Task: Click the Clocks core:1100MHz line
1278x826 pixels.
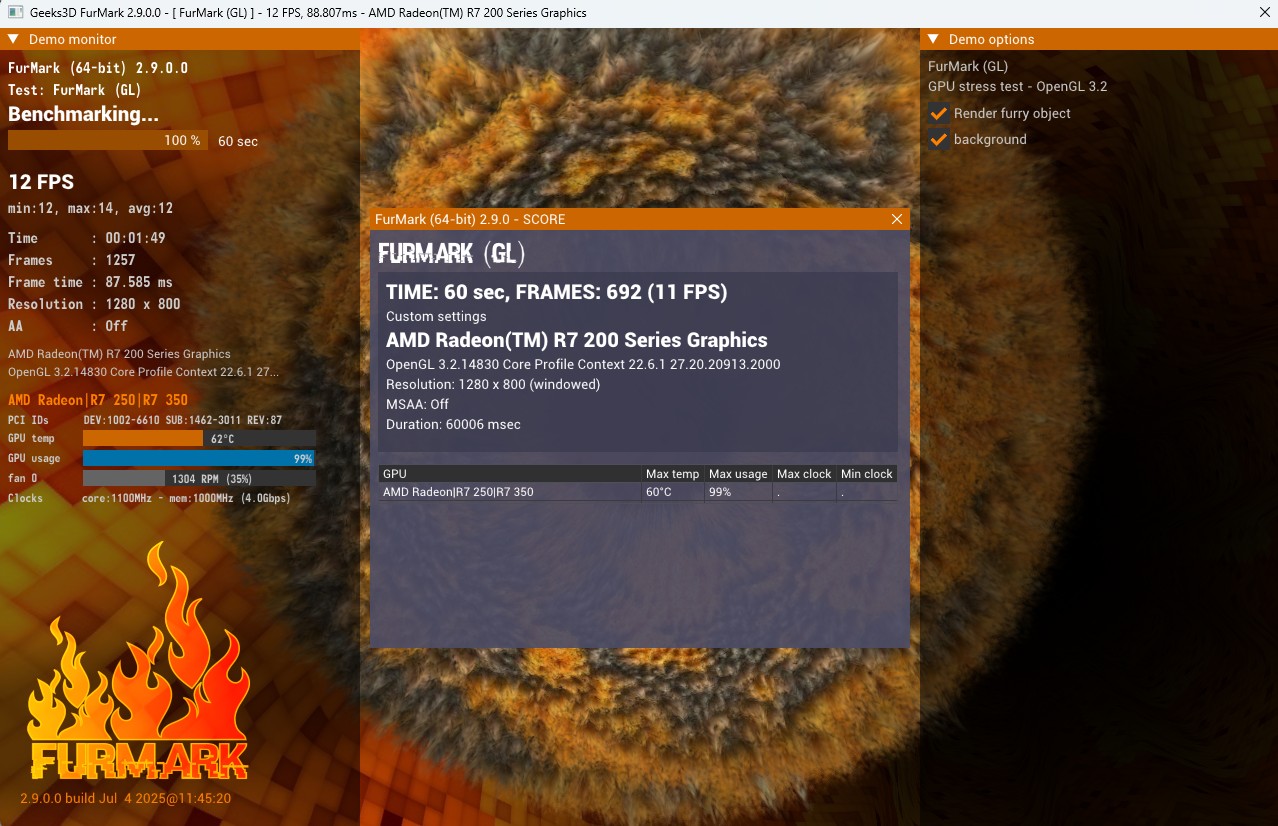Action: [x=149, y=498]
